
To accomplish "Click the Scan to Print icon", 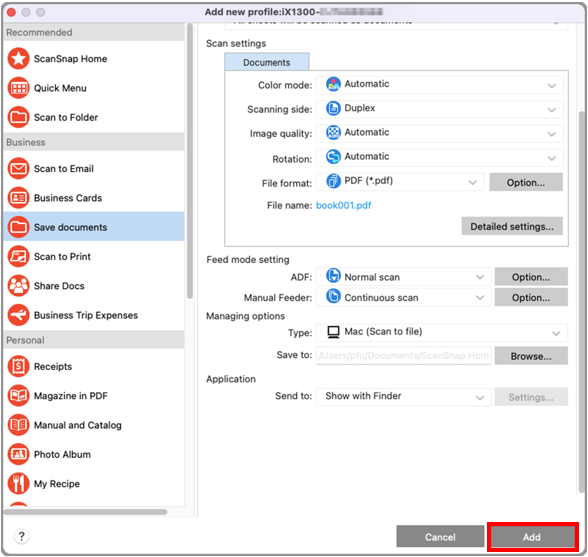I will click(18, 256).
